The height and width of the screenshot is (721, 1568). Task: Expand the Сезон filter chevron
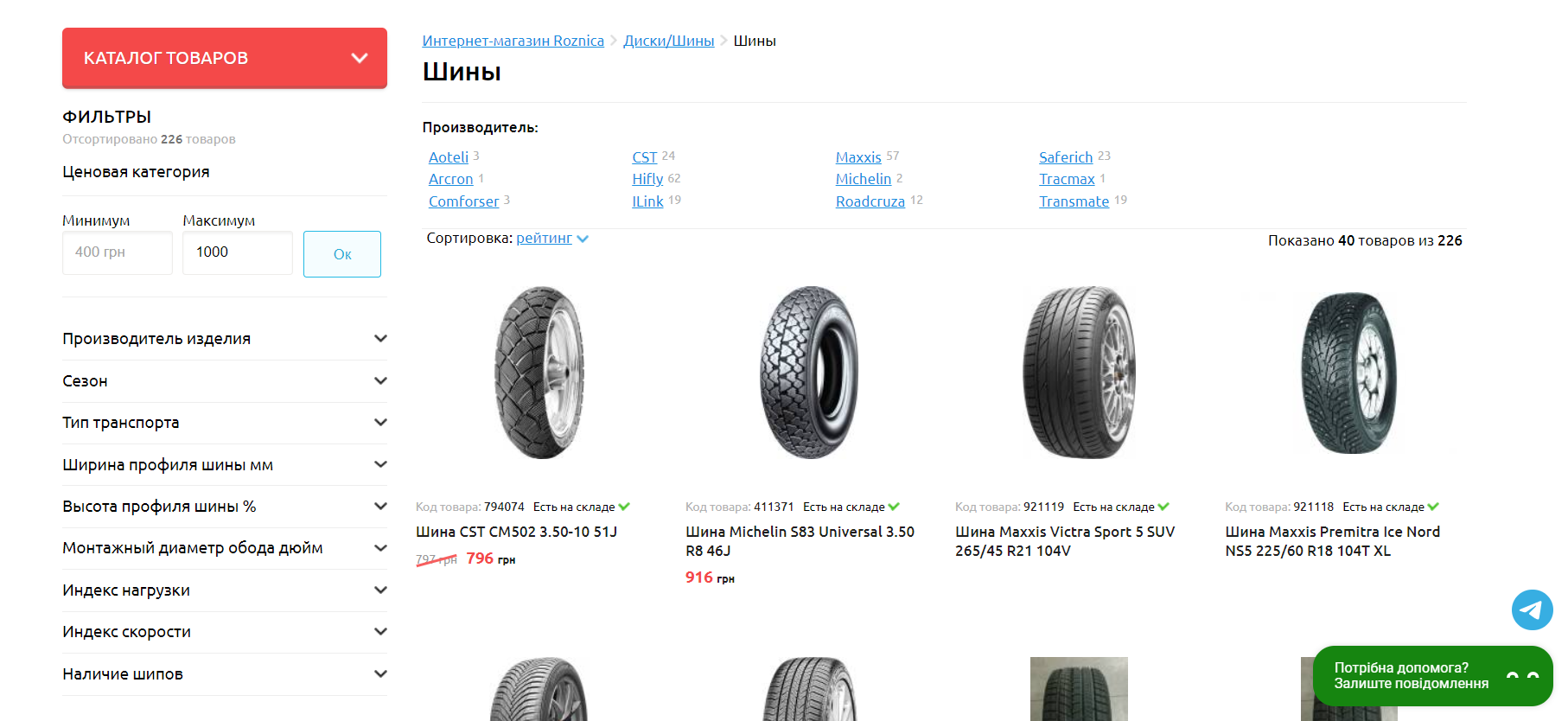[x=380, y=381]
